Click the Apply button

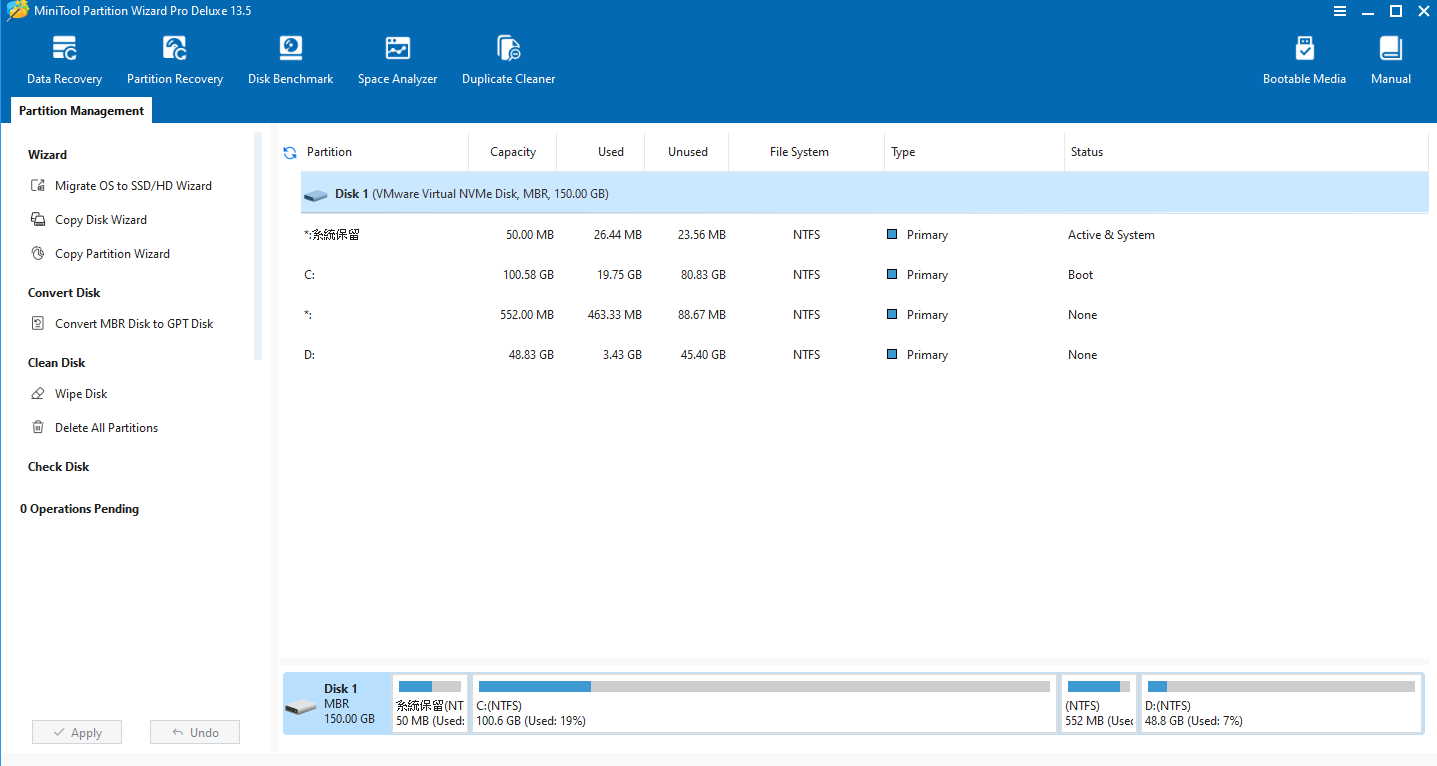(x=77, y=732)
